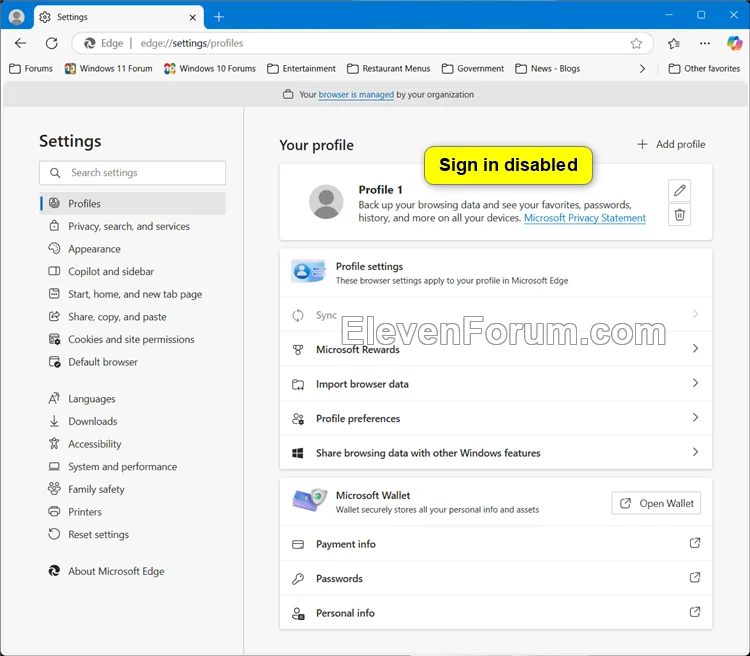Open the Government favorites folder
The width and height of the screenshot is (750, 656).
point(473,69)
